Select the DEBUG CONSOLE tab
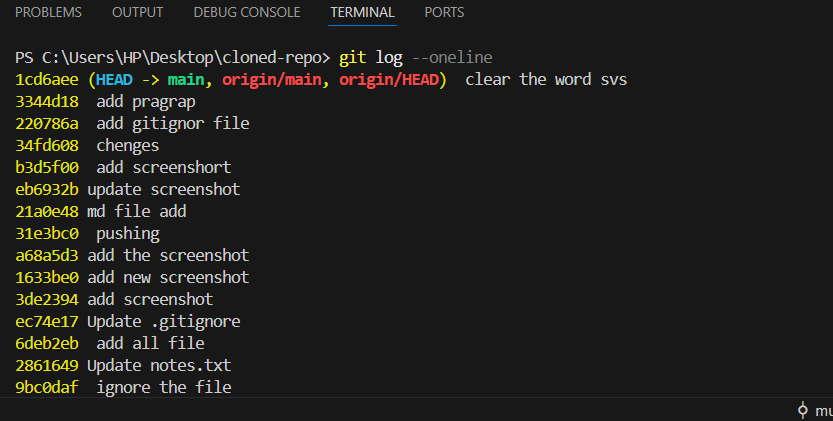Image resolution: width=833 pixels, height=421 pixels. pyautogui.click(x=247, y=13)
